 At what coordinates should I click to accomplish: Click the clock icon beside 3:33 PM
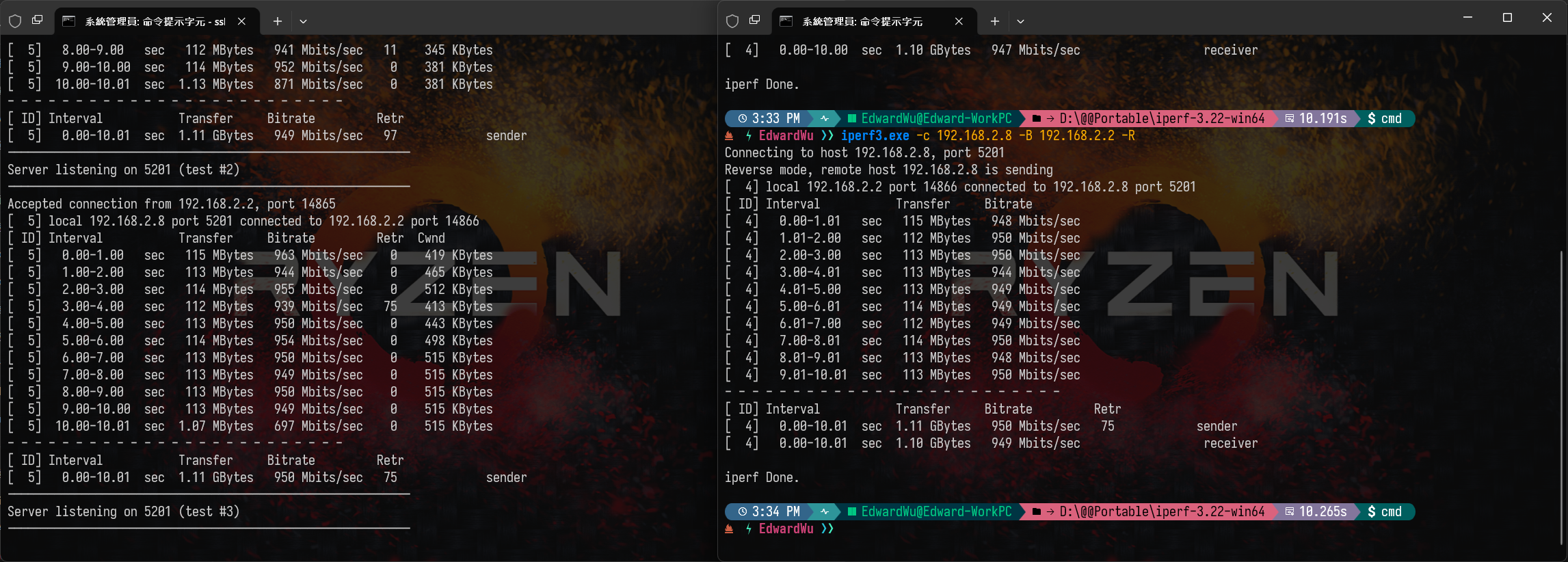click(x=742, y=118)
